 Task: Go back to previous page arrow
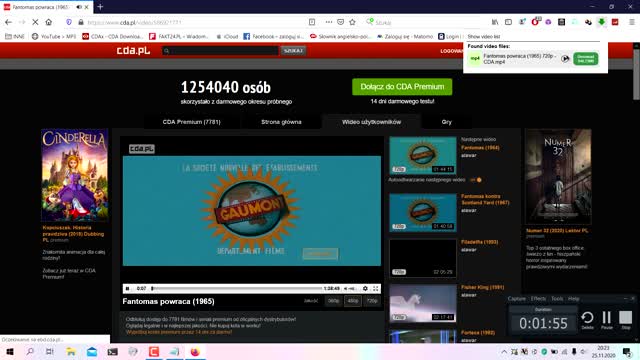click(9, 22)
